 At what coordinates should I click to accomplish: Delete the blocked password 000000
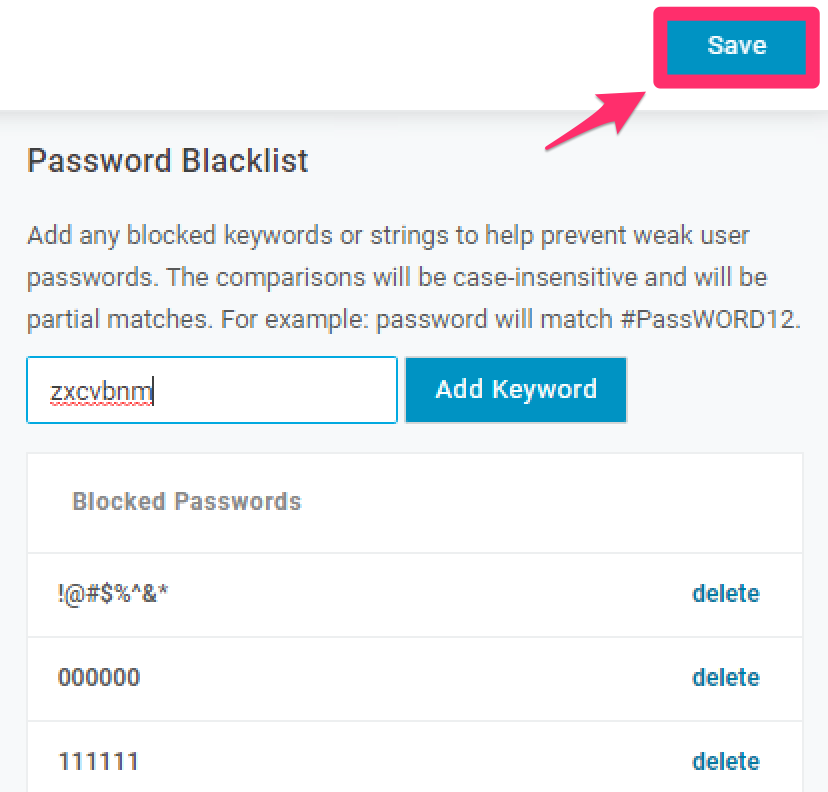(x=726, y=677)
